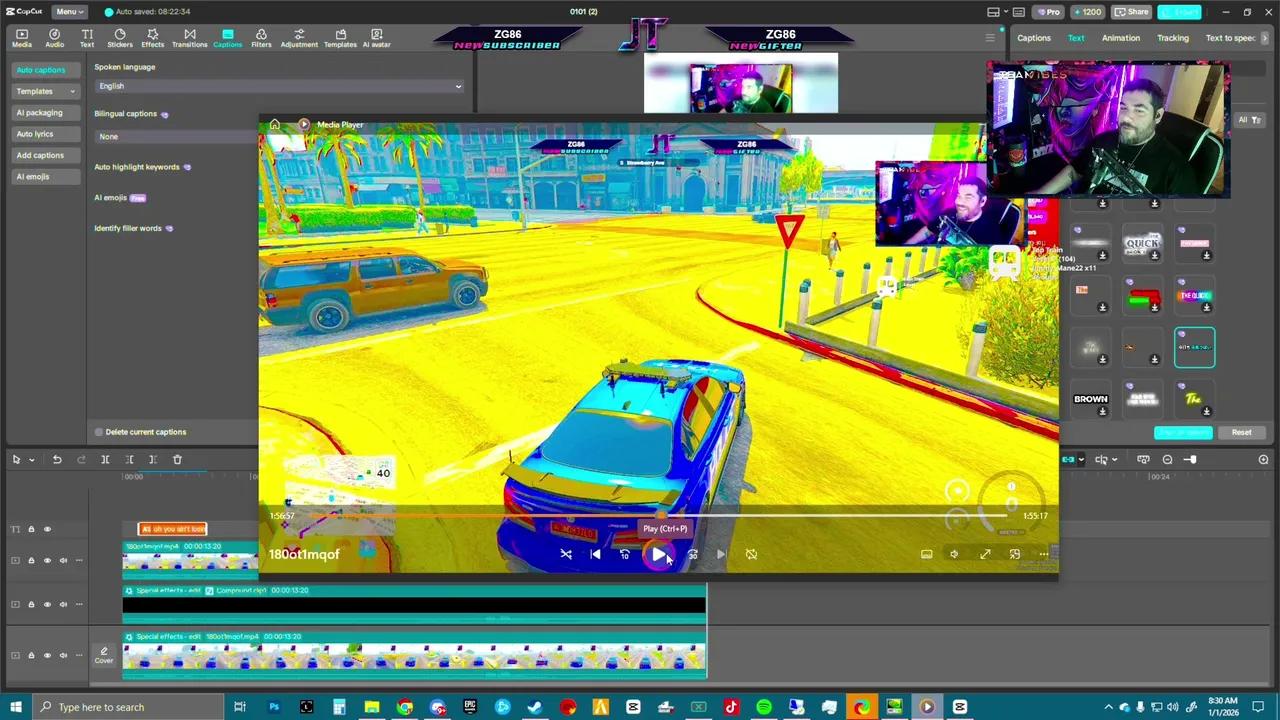Click the Pro badge button
The height and width of the screenshot is (720, 1280).
tap(1048, 12)
